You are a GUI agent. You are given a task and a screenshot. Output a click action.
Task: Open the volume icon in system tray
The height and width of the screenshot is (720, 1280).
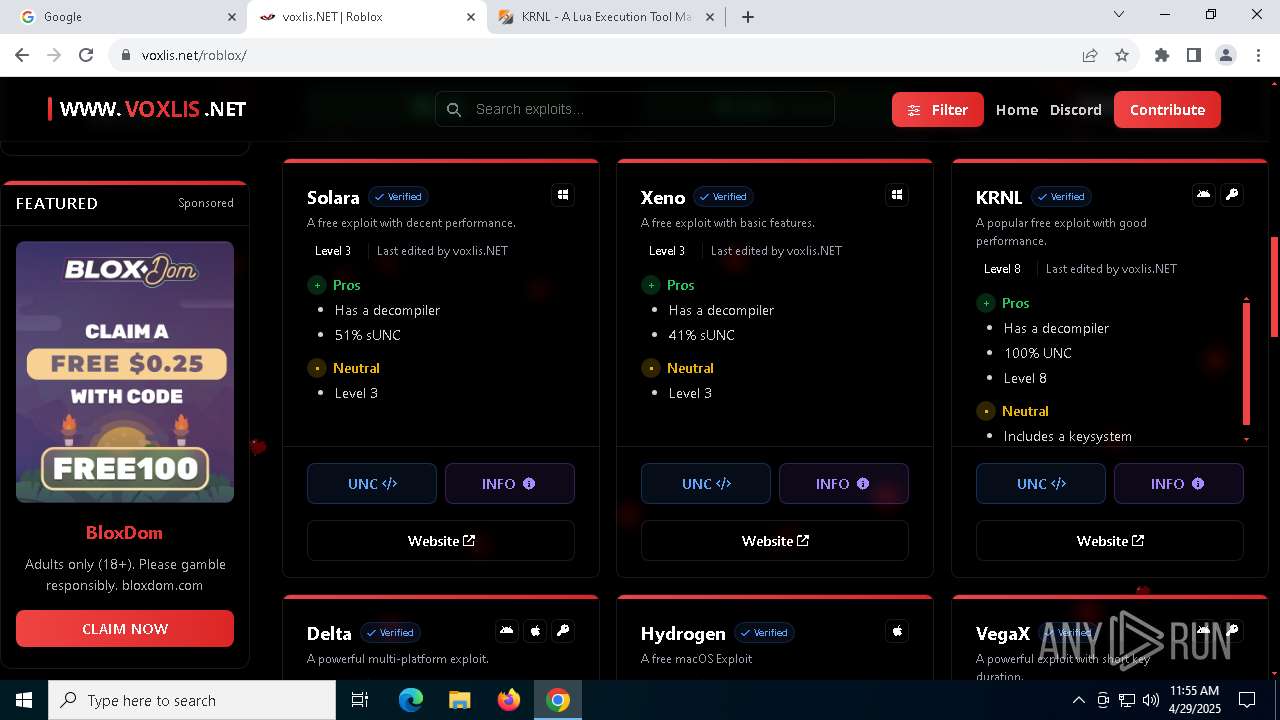[1151, 700]
